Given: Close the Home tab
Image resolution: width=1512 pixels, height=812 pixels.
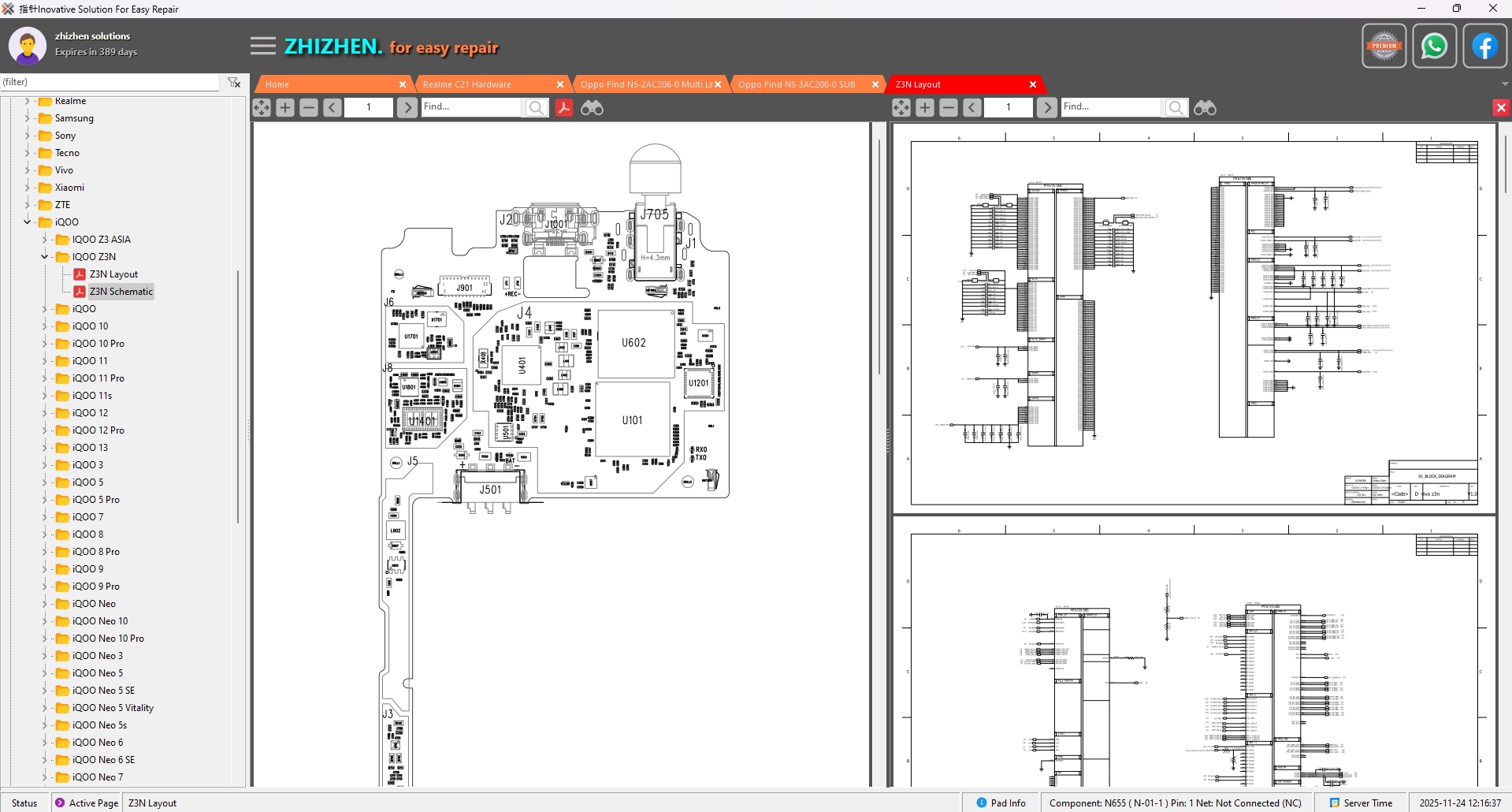Looking at the screenshot, I should [403, 84].
